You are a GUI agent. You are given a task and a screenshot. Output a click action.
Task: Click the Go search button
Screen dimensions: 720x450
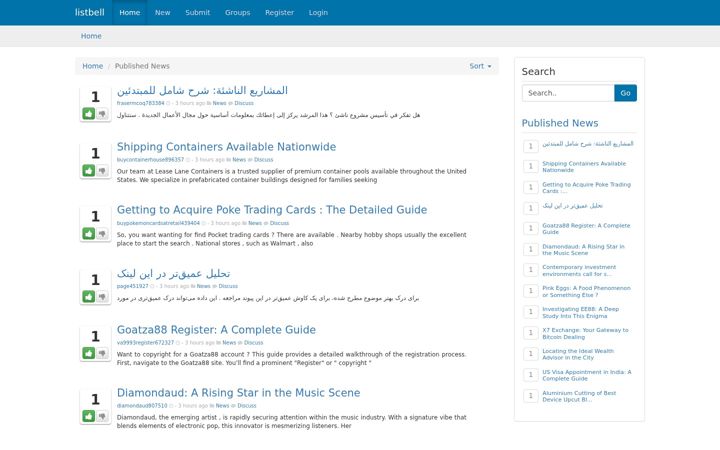[x=625, y=93]
